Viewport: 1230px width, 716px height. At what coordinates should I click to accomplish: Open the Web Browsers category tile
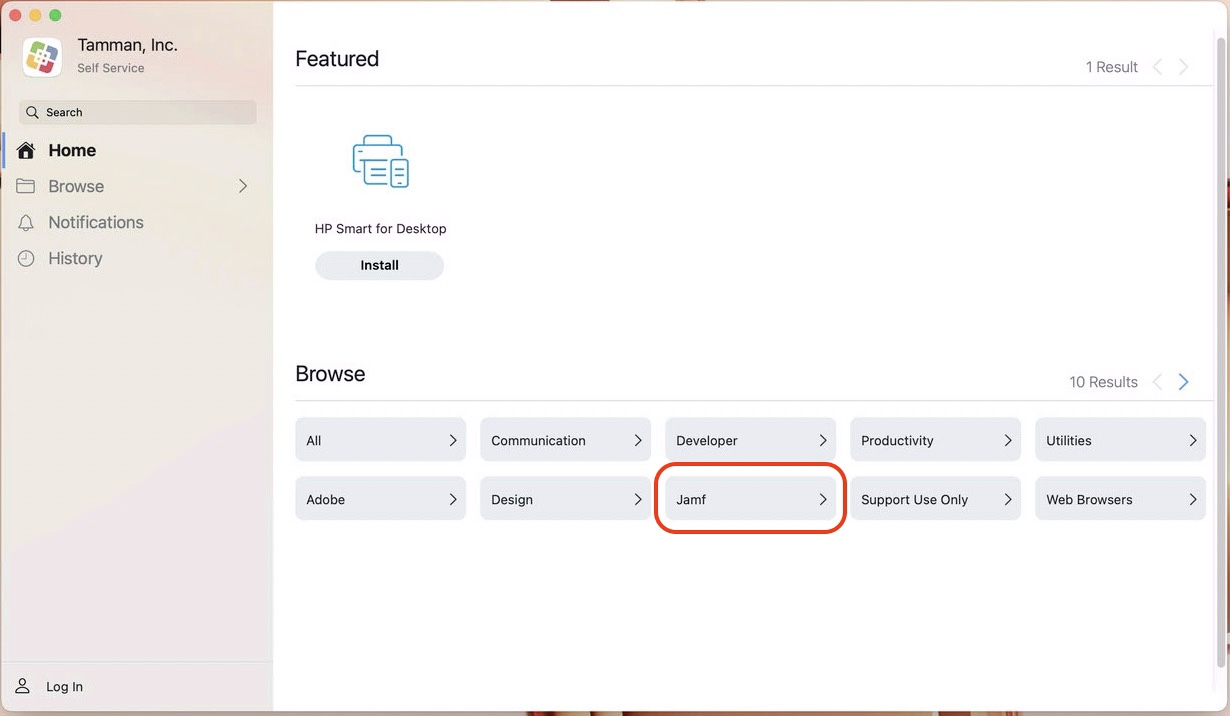point(1121,499)
